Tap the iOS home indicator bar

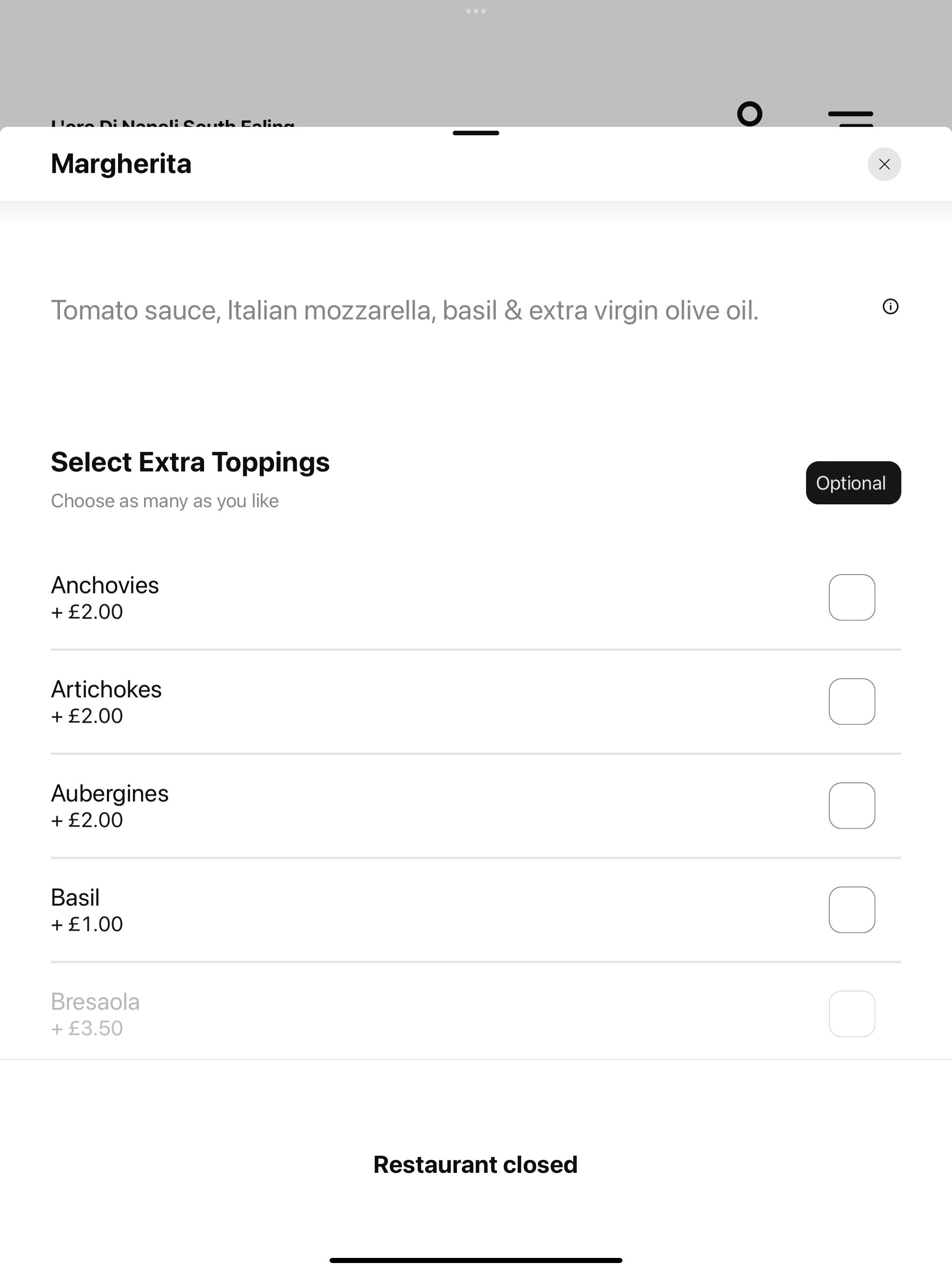click(476, 1260)
